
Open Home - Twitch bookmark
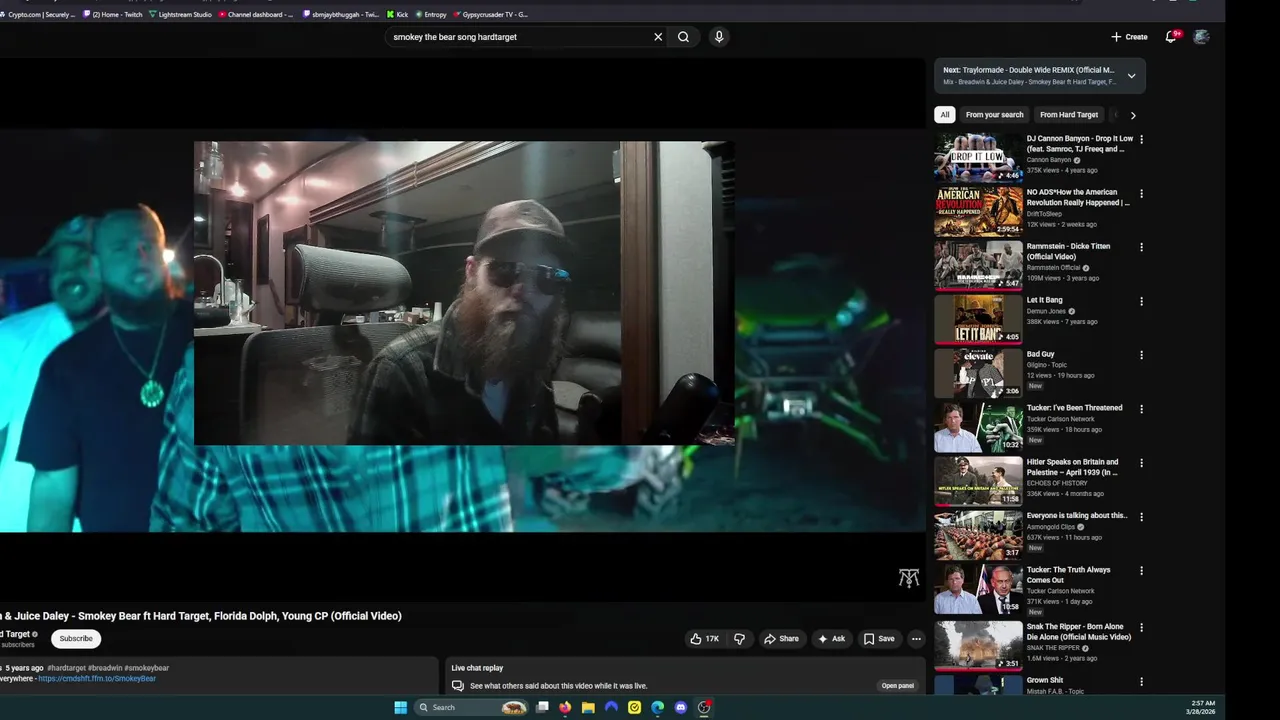pyautogui.click(x=112, y=15)
